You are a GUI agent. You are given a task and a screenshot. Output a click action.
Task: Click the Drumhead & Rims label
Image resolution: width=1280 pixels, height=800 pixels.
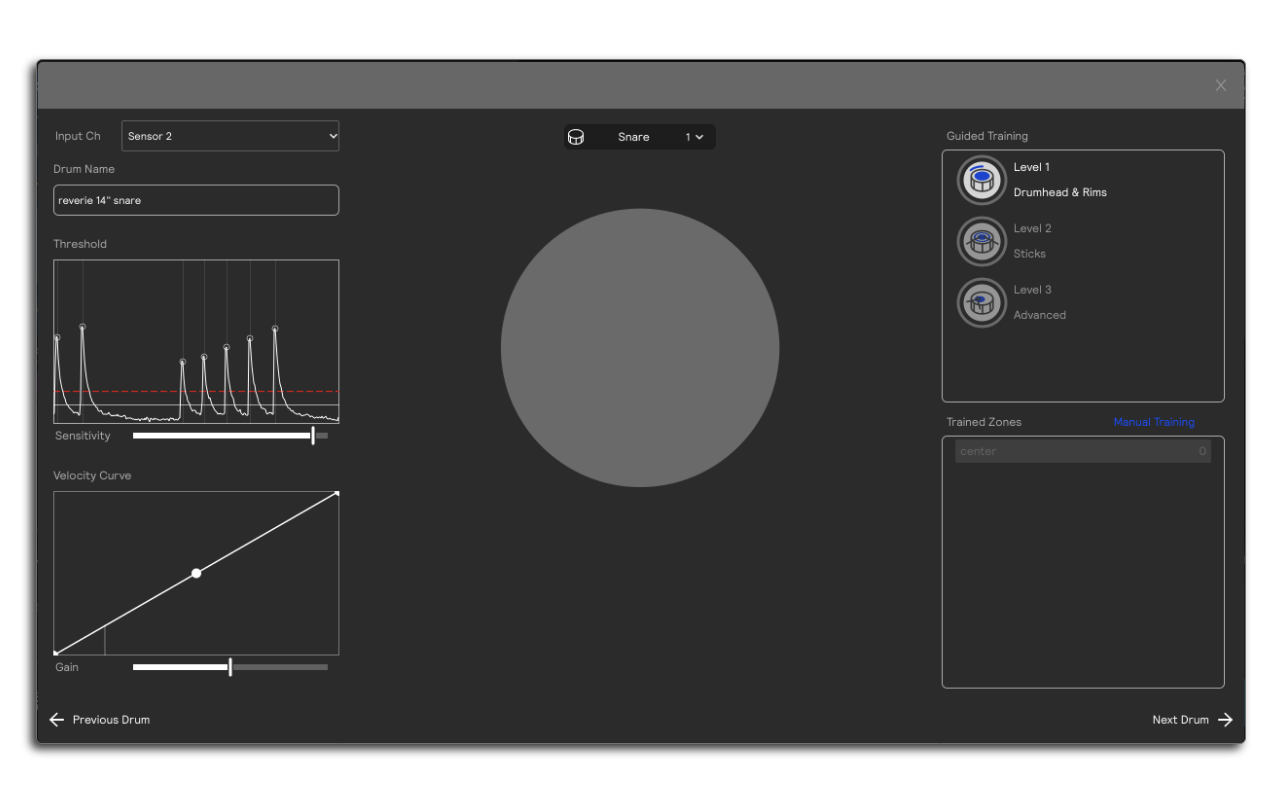1060,192
